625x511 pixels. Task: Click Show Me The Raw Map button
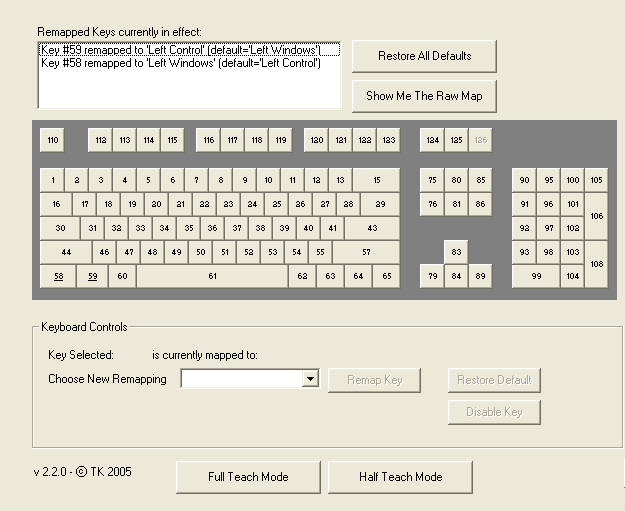pyautogui.click(x=424, y=96)
